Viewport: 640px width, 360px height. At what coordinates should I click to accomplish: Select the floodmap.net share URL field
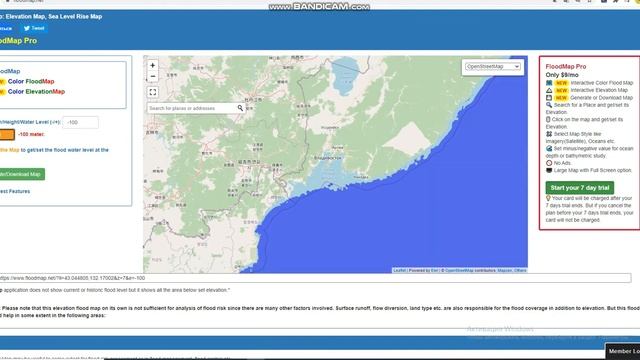pos(315,278)
